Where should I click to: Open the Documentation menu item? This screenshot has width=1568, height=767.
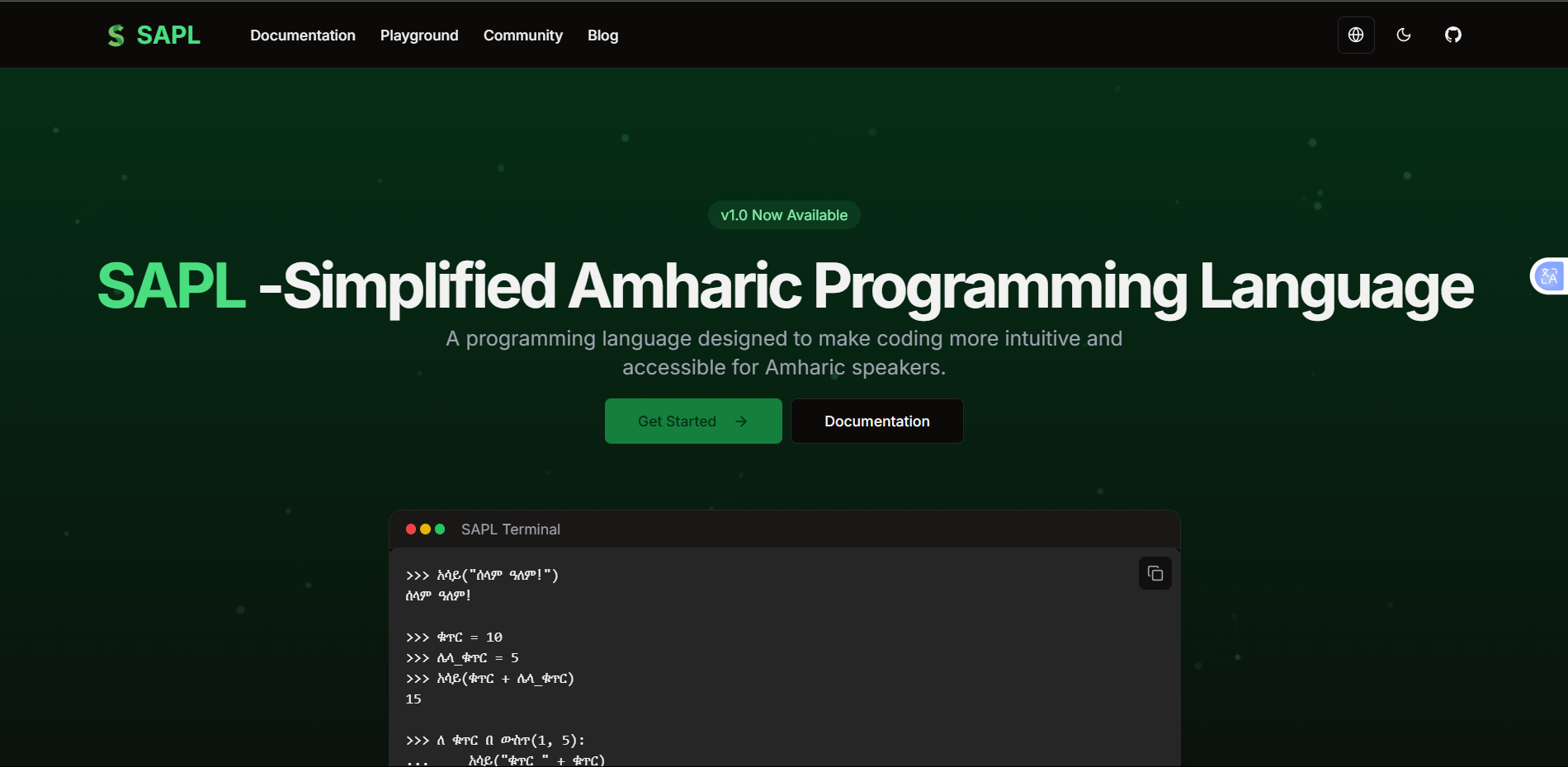click(x=302, y=35)
